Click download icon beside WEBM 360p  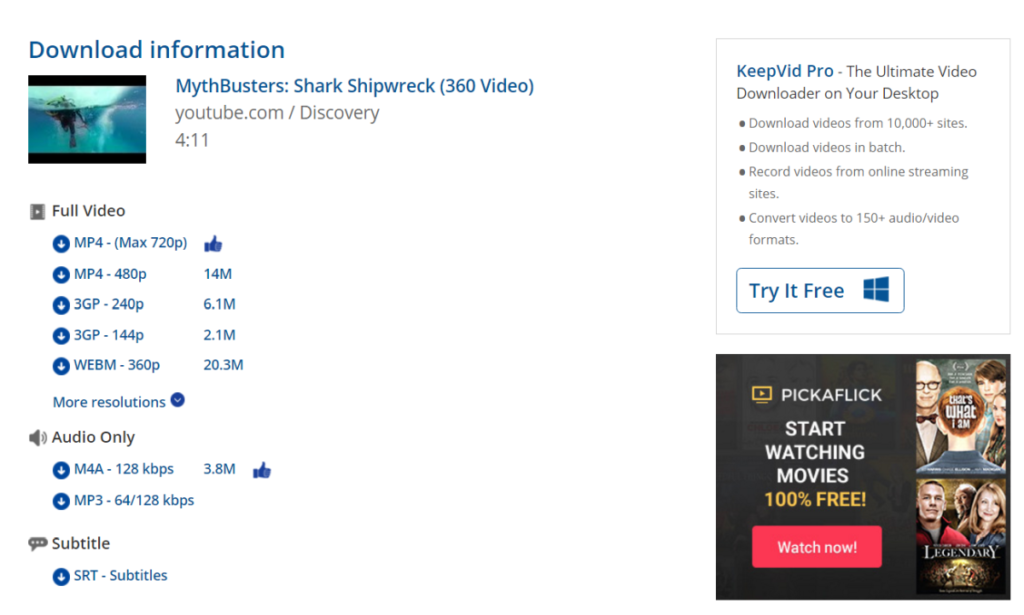click(62, 366)
